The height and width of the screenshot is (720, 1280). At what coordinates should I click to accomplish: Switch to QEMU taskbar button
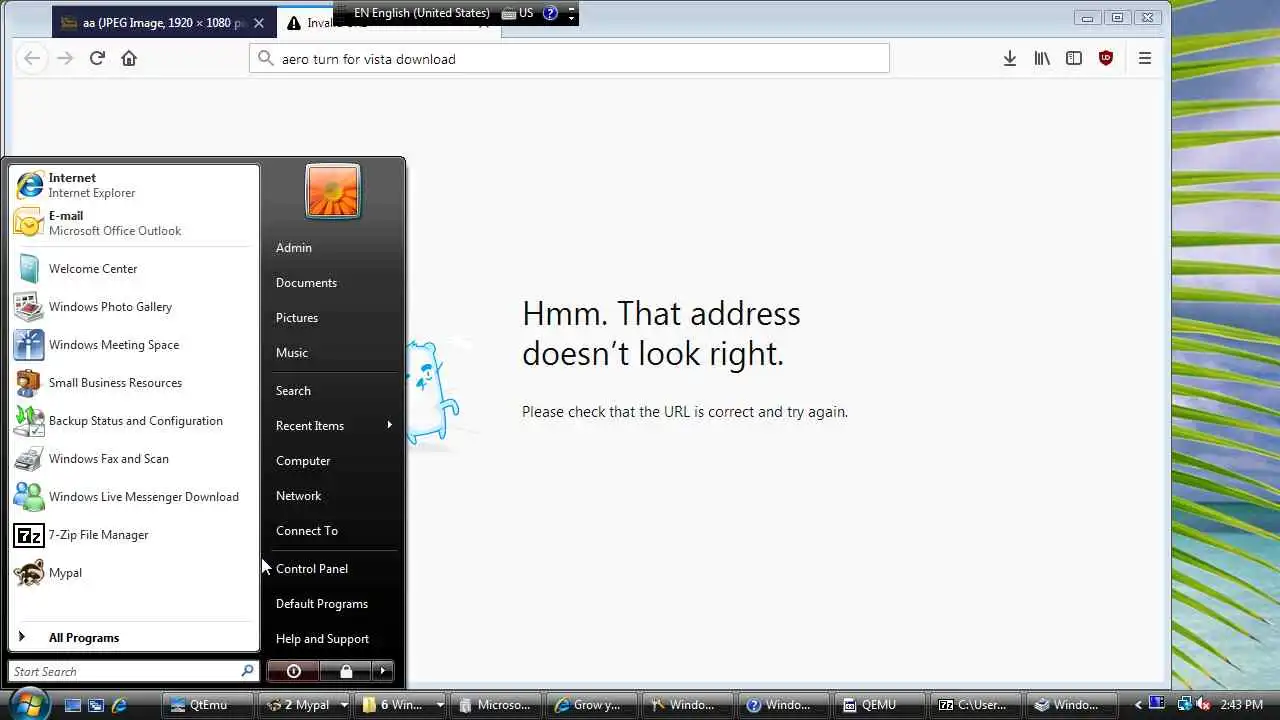click(880, 705)
